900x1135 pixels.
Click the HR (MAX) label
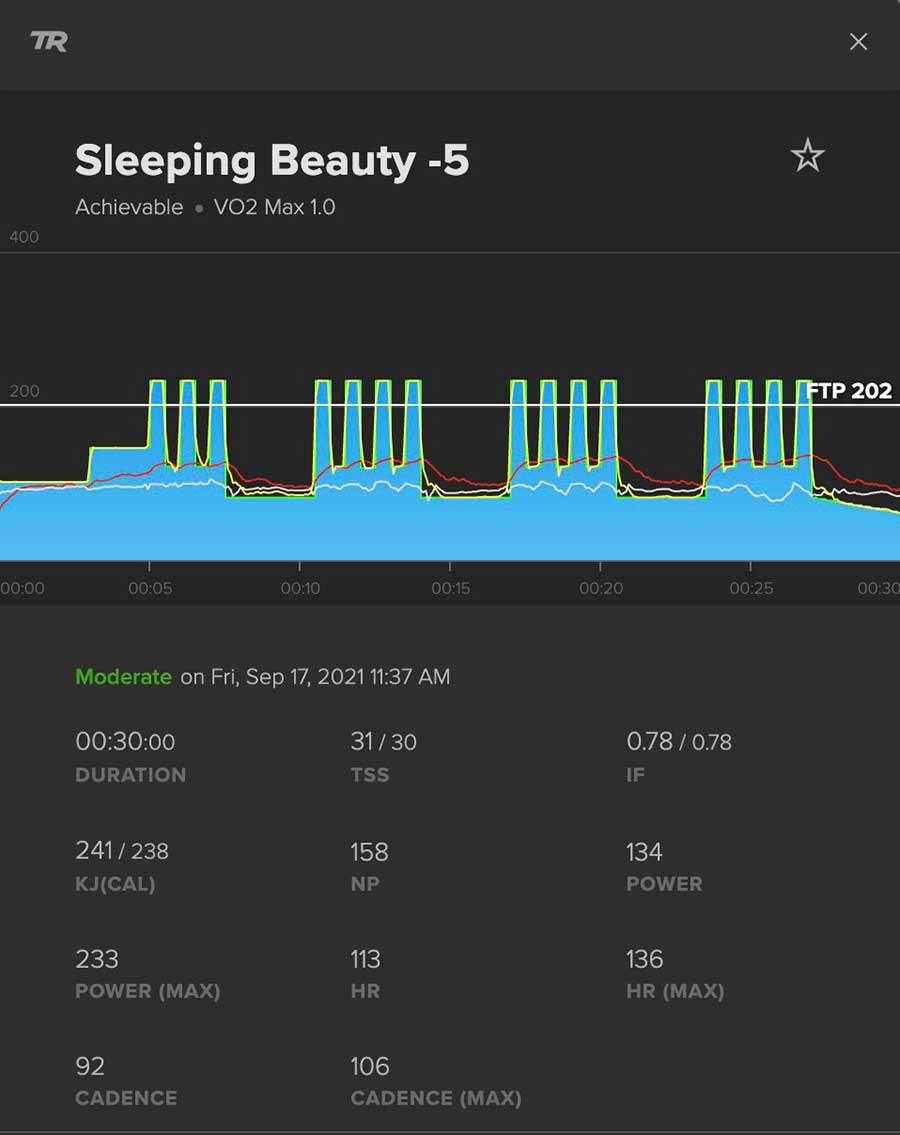pyautogui.click(x=675, y=991)
